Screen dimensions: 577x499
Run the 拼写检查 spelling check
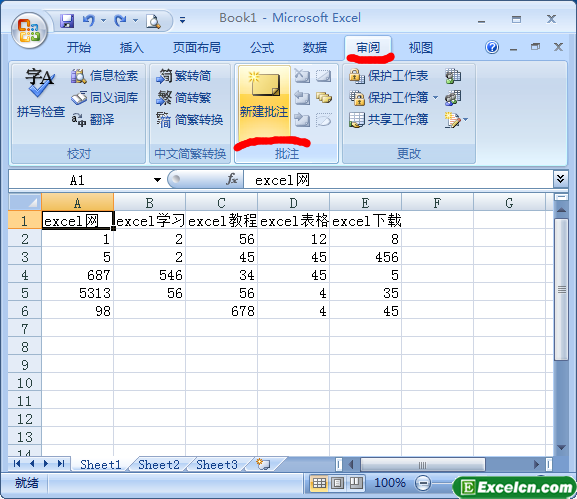[x=40, y=93]
